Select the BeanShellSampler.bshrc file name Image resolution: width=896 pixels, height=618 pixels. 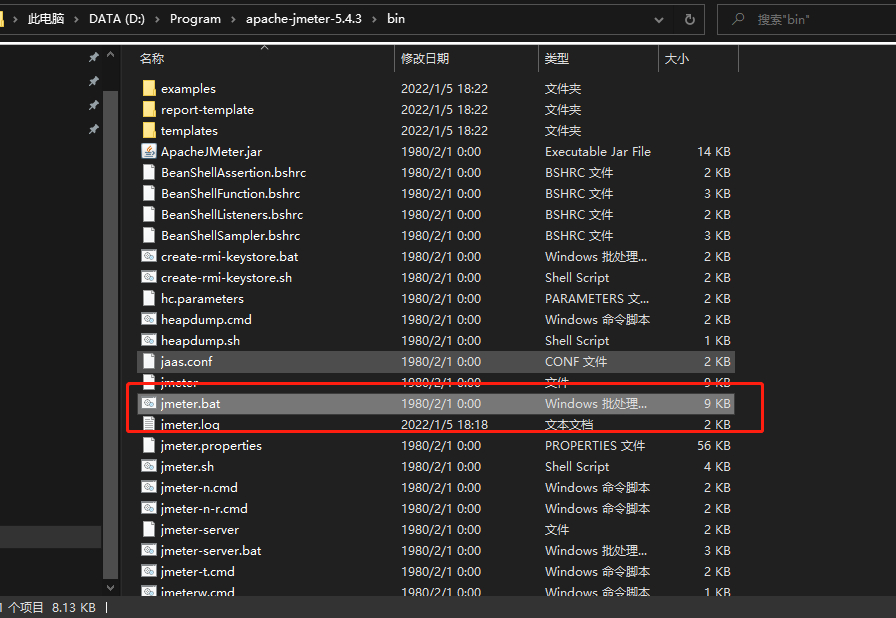[x=230, y=235]
